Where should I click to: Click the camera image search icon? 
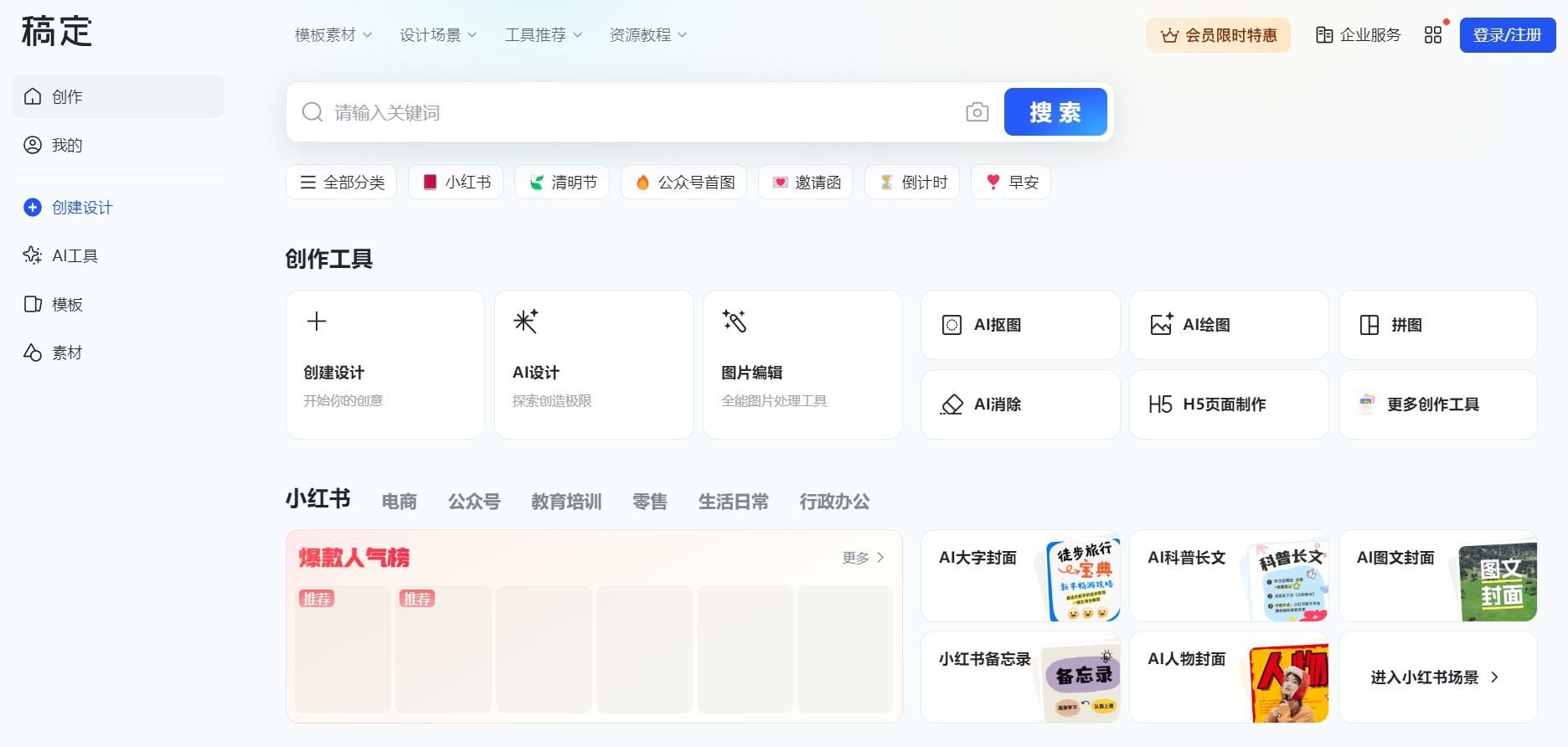pos(977,112)
